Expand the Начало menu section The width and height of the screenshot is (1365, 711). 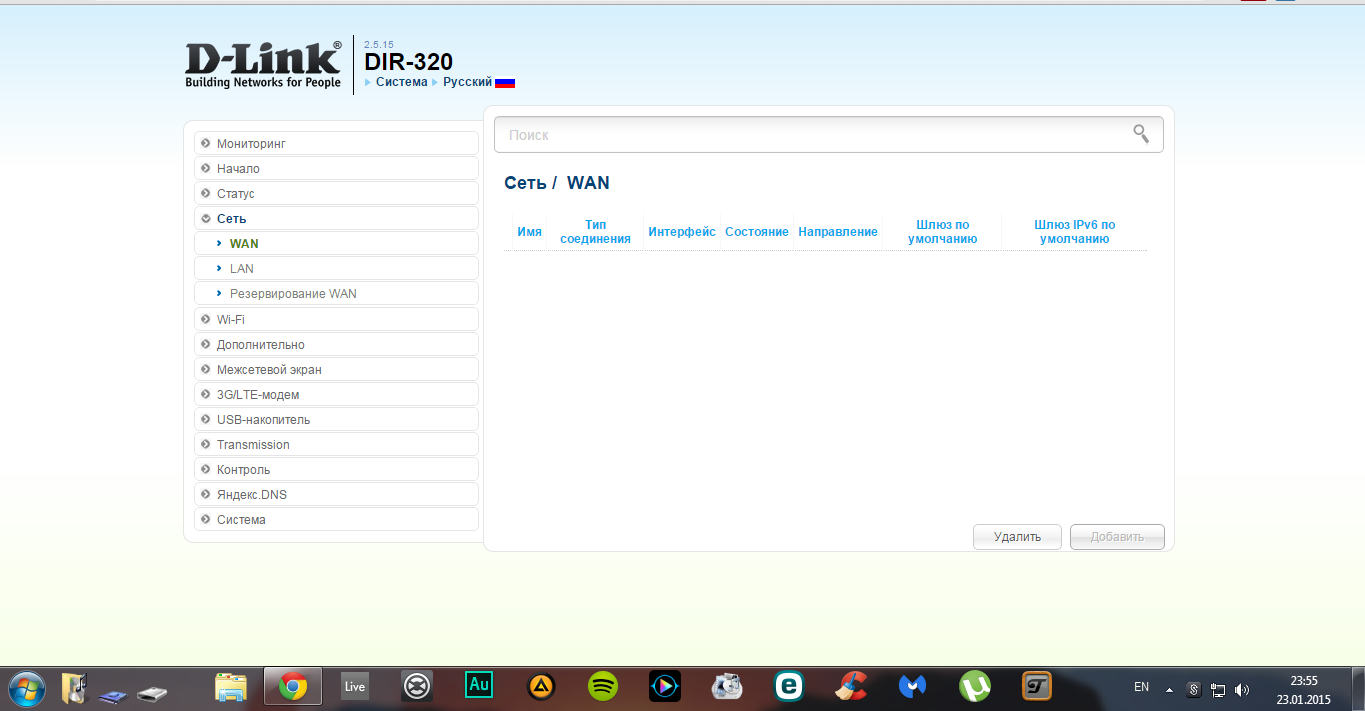[x=336, y=168]
